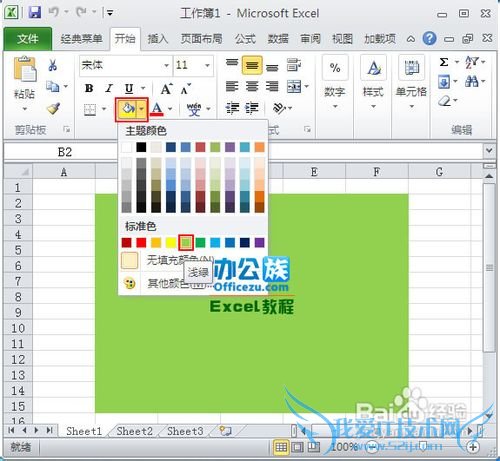
Task: Toggle Italic formatting
Action: coord(109,88)
